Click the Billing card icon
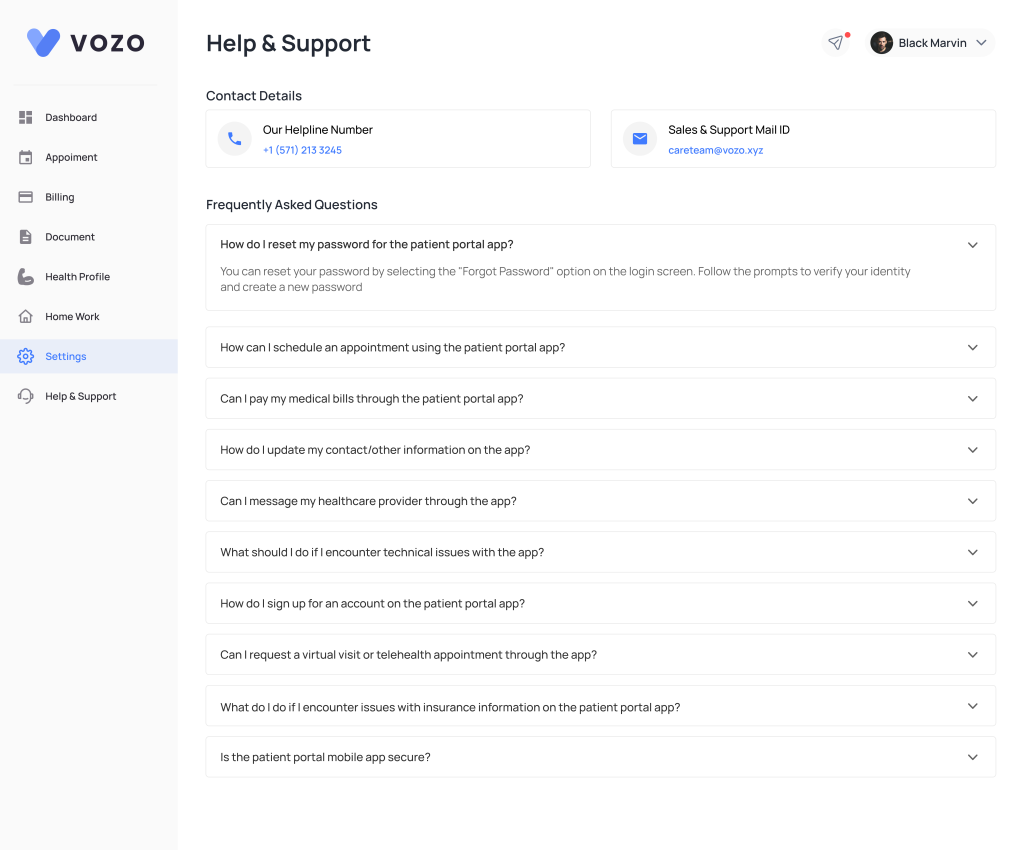This screenshot has width=1024, height=850. coord(26,197)
